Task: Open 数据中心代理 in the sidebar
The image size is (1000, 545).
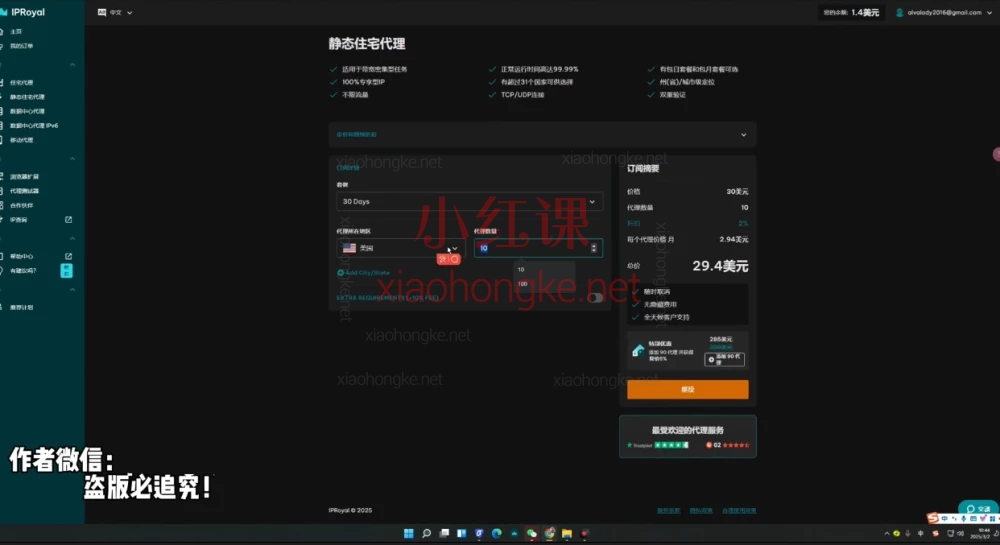Action: pyautogui.click(x=27, y=112)
